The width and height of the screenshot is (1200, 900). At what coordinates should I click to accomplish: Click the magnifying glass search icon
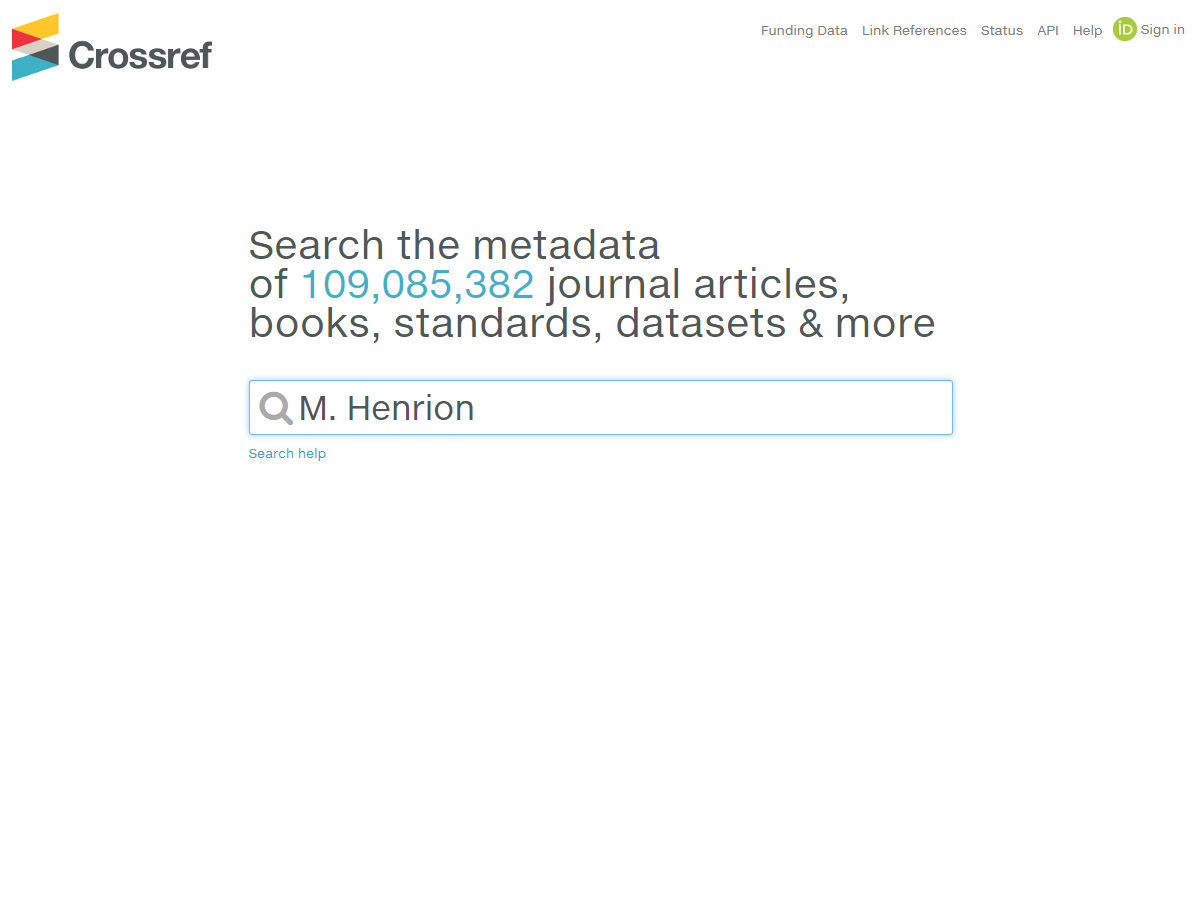(x=275, y=408)
